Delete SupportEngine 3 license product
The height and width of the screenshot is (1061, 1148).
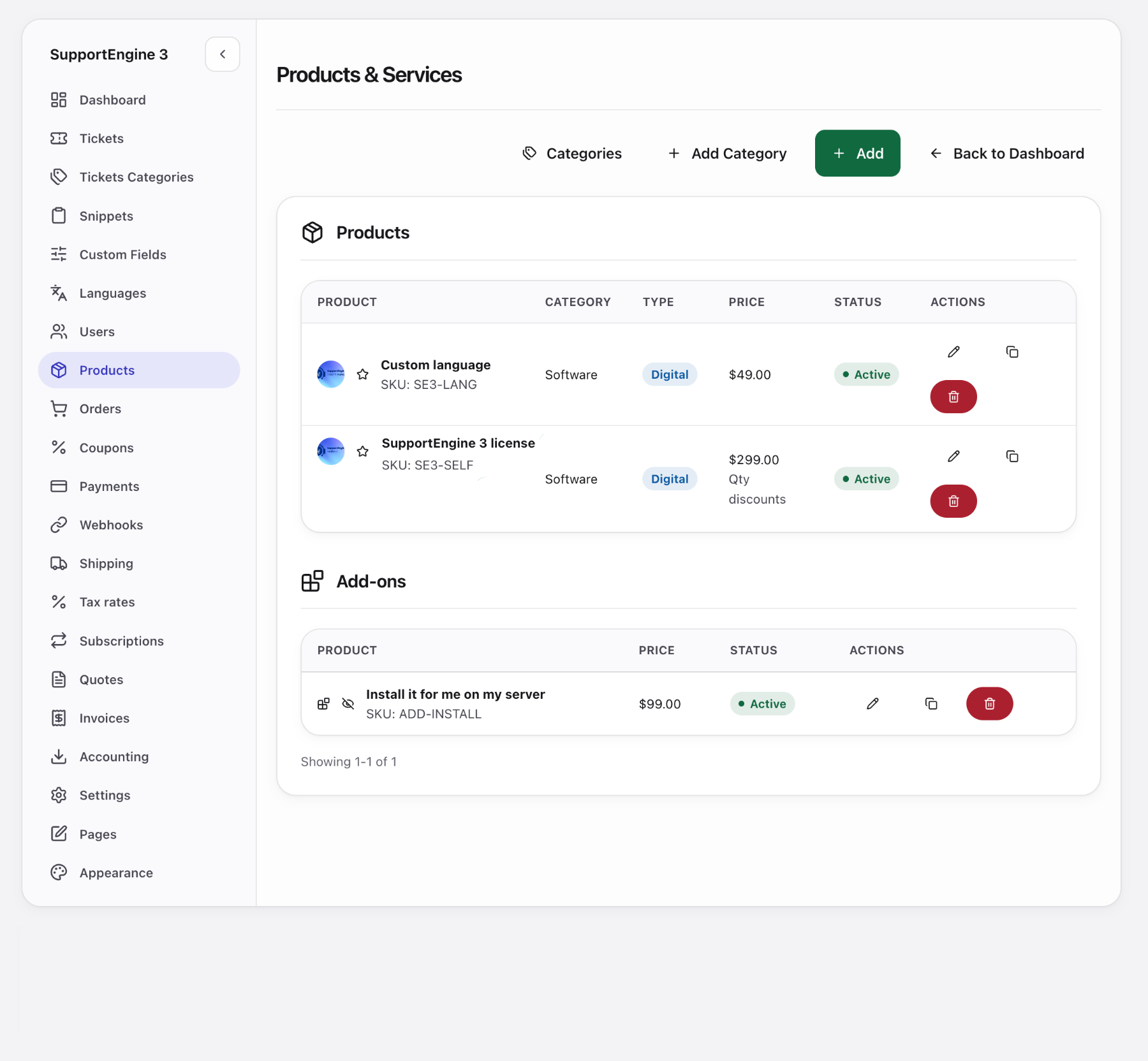click(x=953, y=501)
